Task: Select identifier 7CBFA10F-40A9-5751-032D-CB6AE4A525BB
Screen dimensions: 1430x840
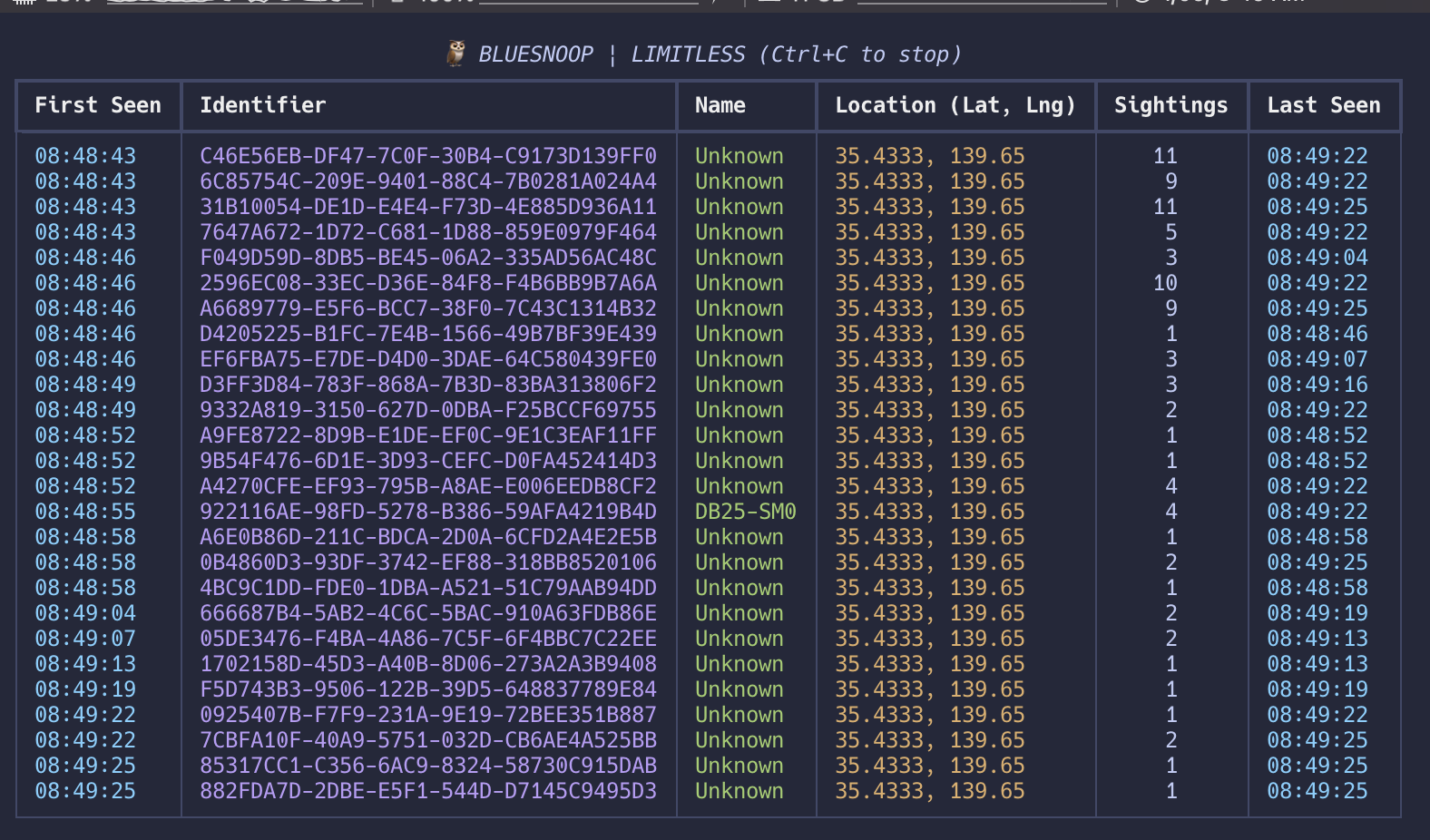Action: (x=428, y=740)
